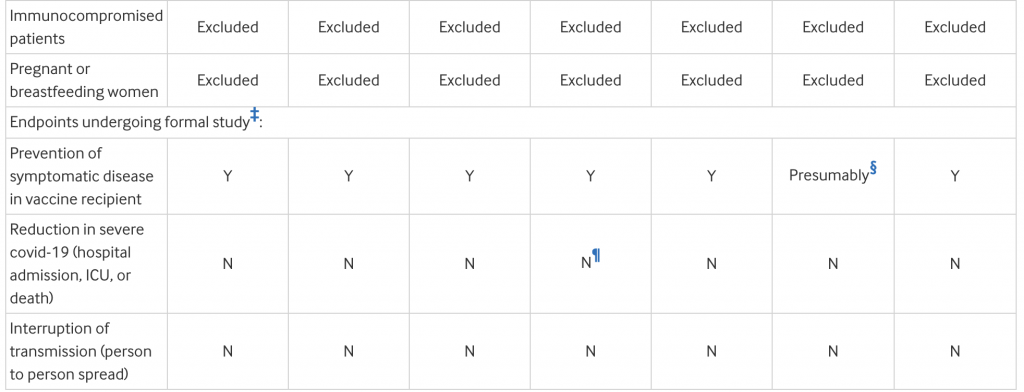Click last Excluded cell in Pregnant row
1024x392 pixels.
click(x=955, y=80)
